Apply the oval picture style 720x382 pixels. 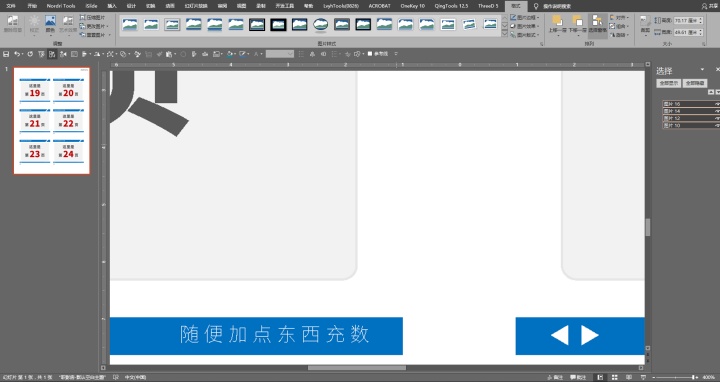321,24
